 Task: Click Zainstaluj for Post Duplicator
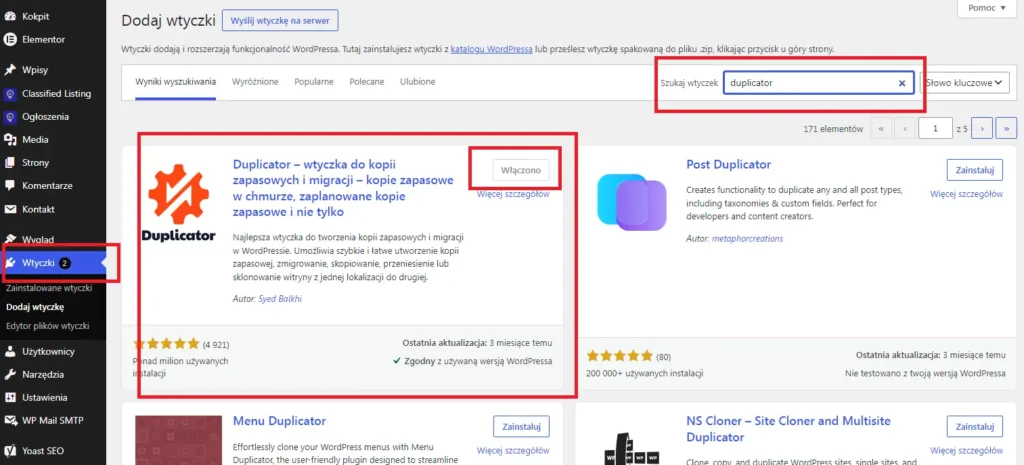pyautogui.click(x=974, y=170)
